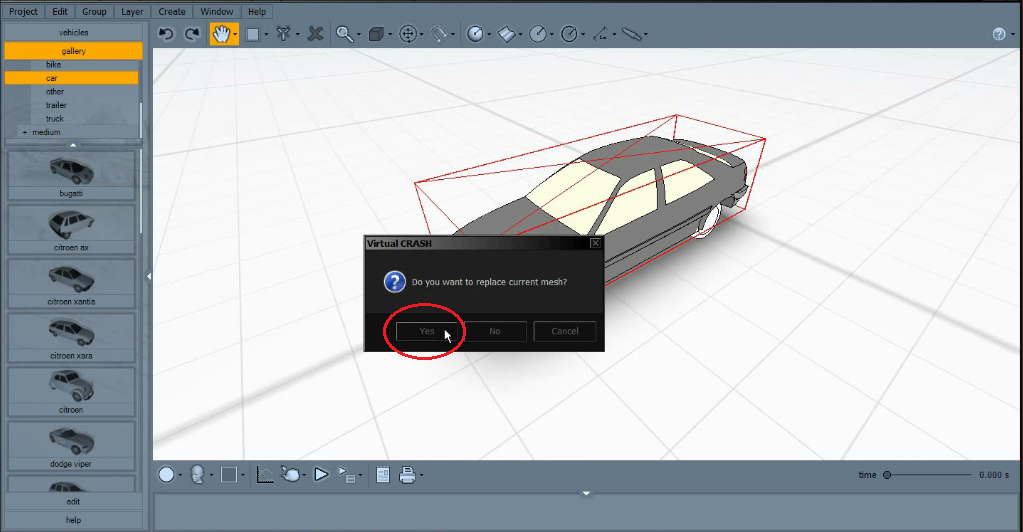Activate the magnifier zoom tool

pyautogui.click(x=344, y=34)
